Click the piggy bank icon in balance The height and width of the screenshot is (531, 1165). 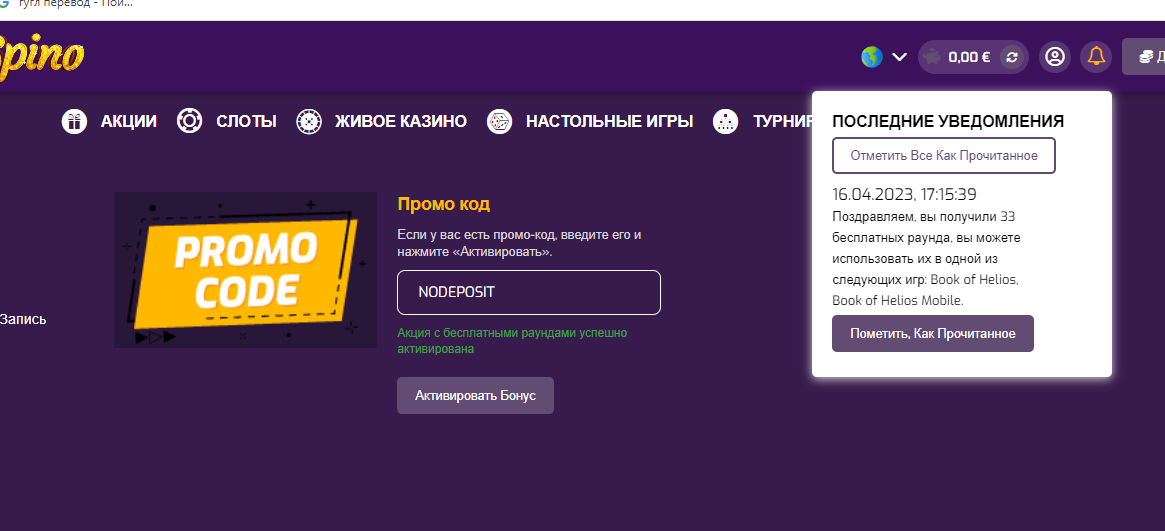point(933,57)
